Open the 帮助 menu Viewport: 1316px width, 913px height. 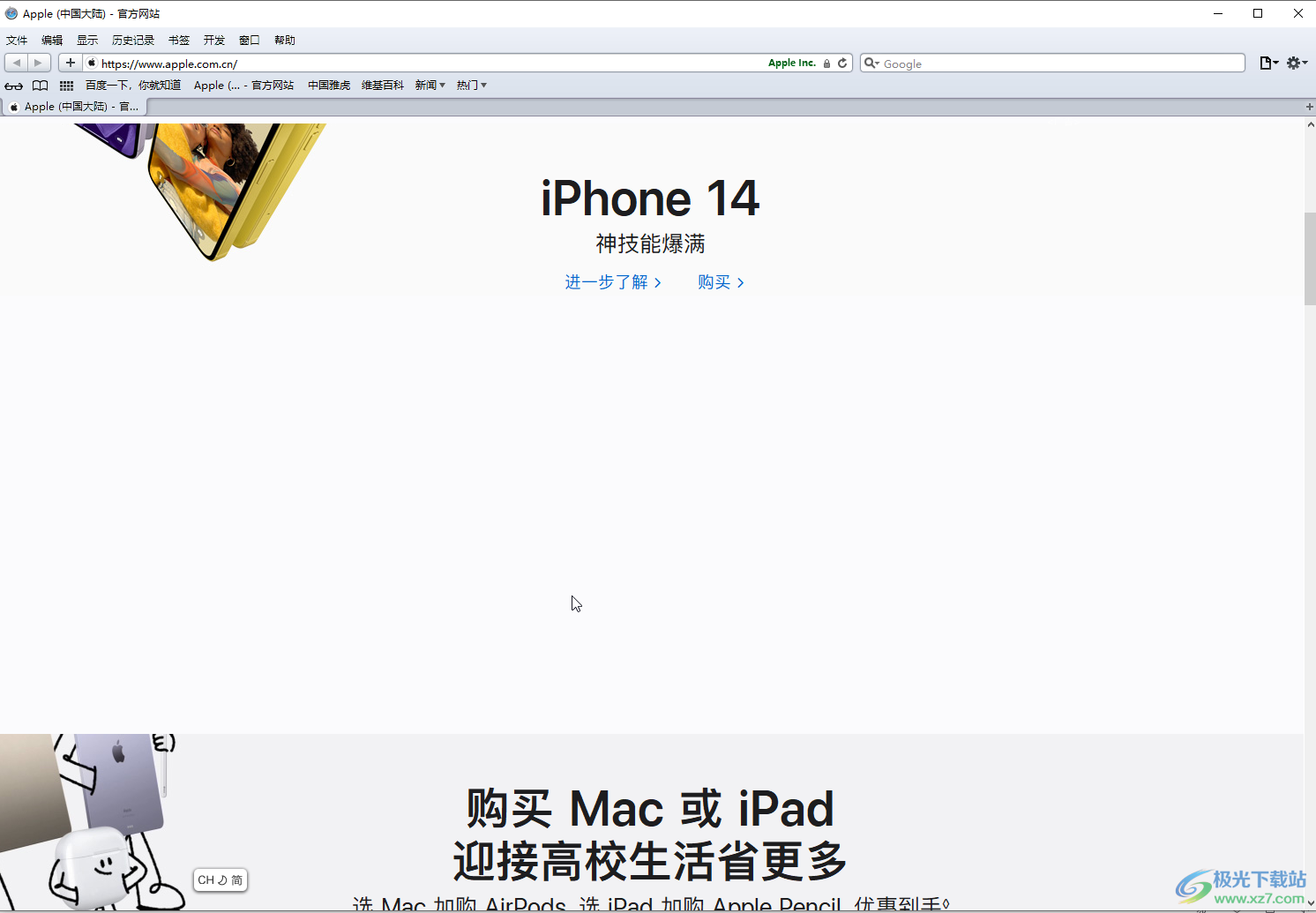click(x=285, y=41)
